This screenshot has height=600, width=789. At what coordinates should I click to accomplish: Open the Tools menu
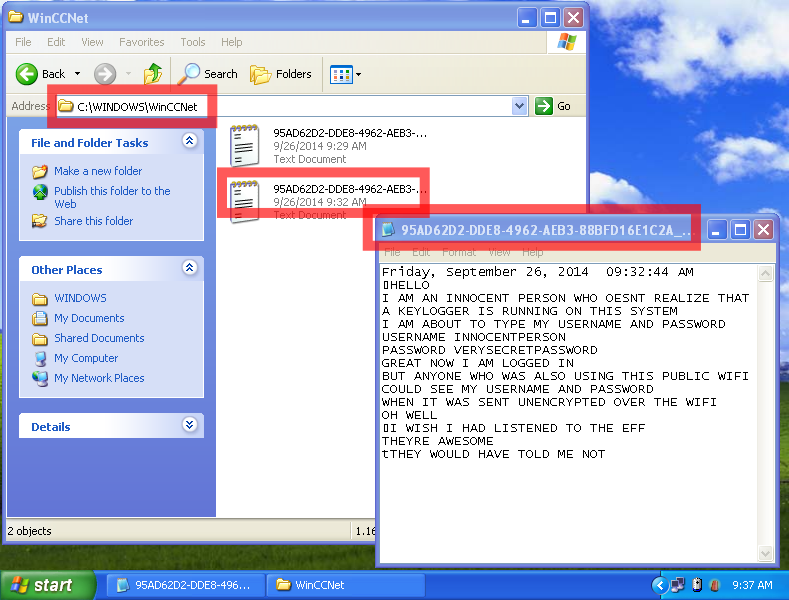(193, 42)
